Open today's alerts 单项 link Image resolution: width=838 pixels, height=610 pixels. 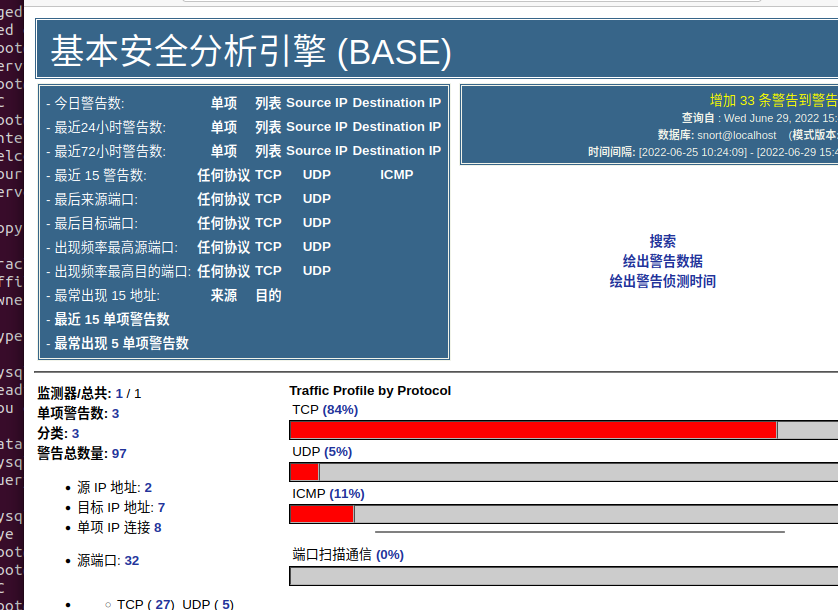[x=223, y=103]
